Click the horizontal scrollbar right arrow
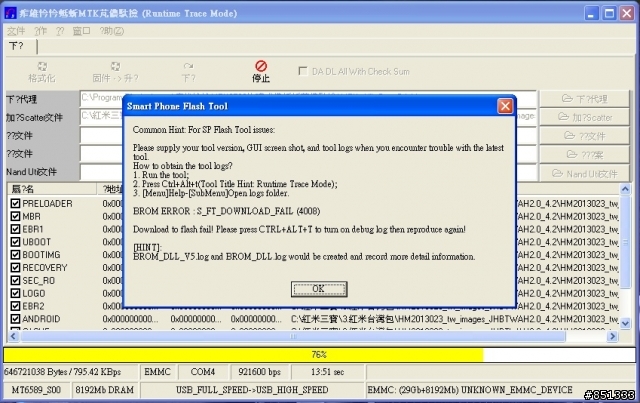The height and width of the screenshot is (403, 640). [x=612, y=336]
